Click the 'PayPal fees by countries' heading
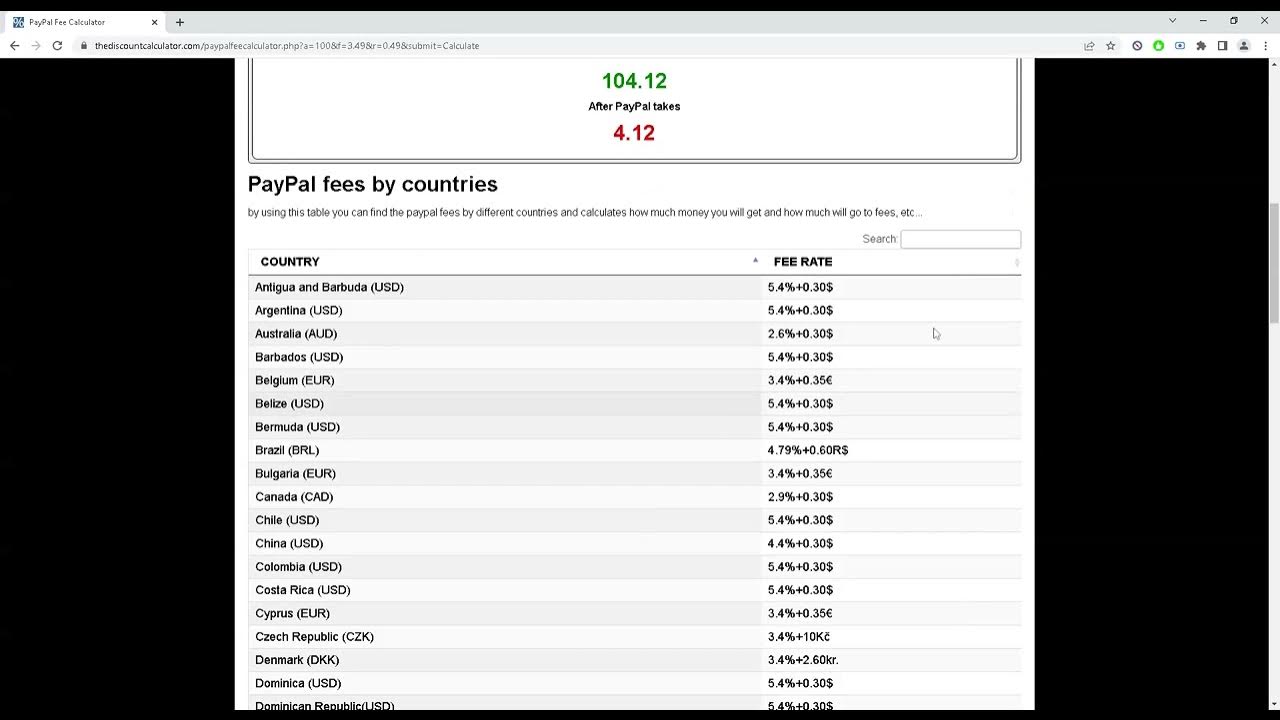Viewport: 1280px width, 720px height. (x=372, y=184)
